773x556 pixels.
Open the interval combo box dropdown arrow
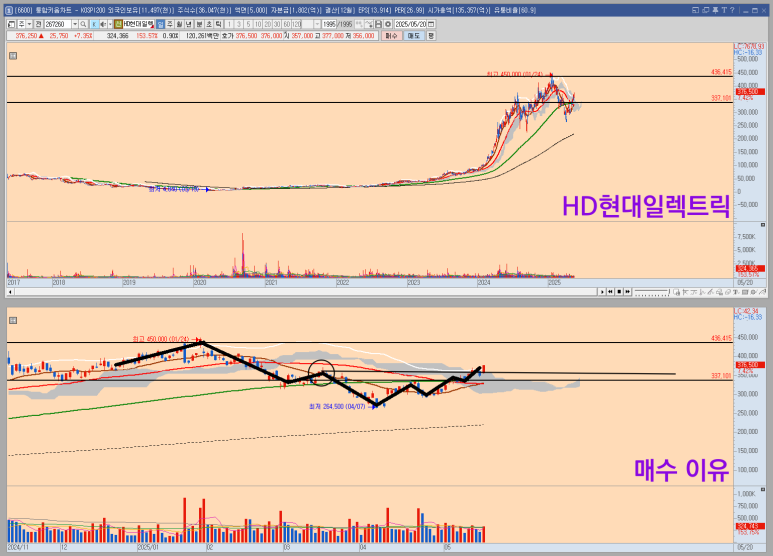(317, 24)
